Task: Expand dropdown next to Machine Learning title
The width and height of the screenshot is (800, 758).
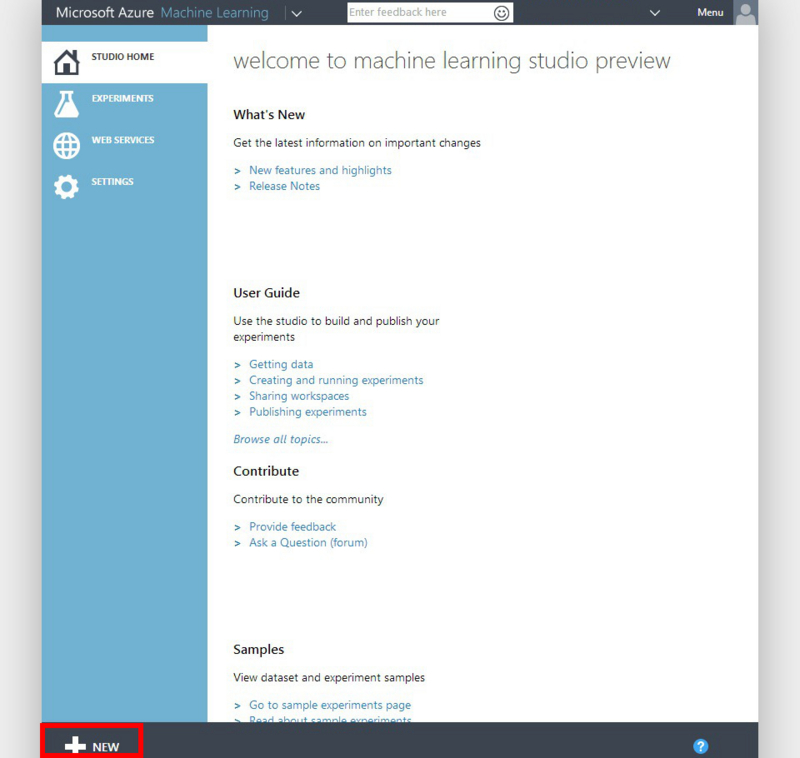Action: [x=296, y=14]
